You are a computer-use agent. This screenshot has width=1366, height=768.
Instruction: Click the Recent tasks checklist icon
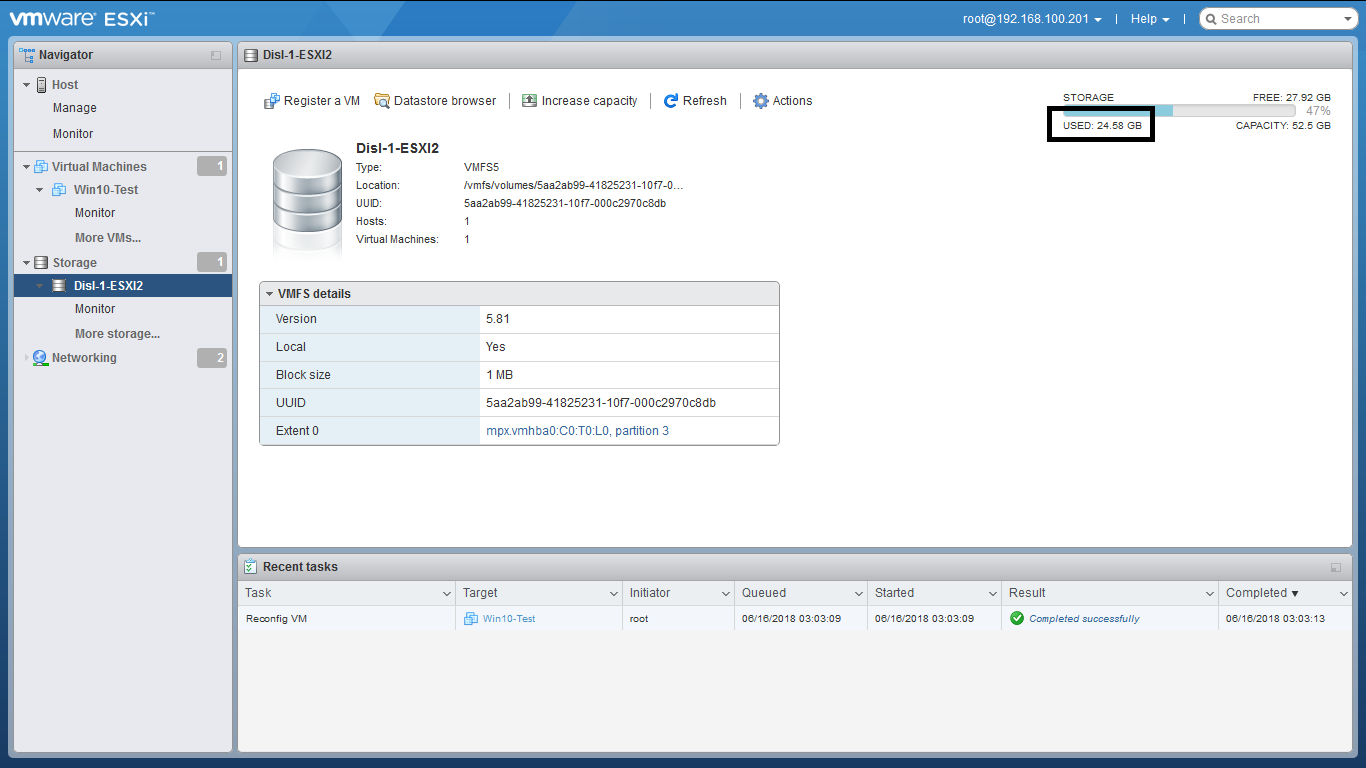pyautogui.click(x=251, y=567)
